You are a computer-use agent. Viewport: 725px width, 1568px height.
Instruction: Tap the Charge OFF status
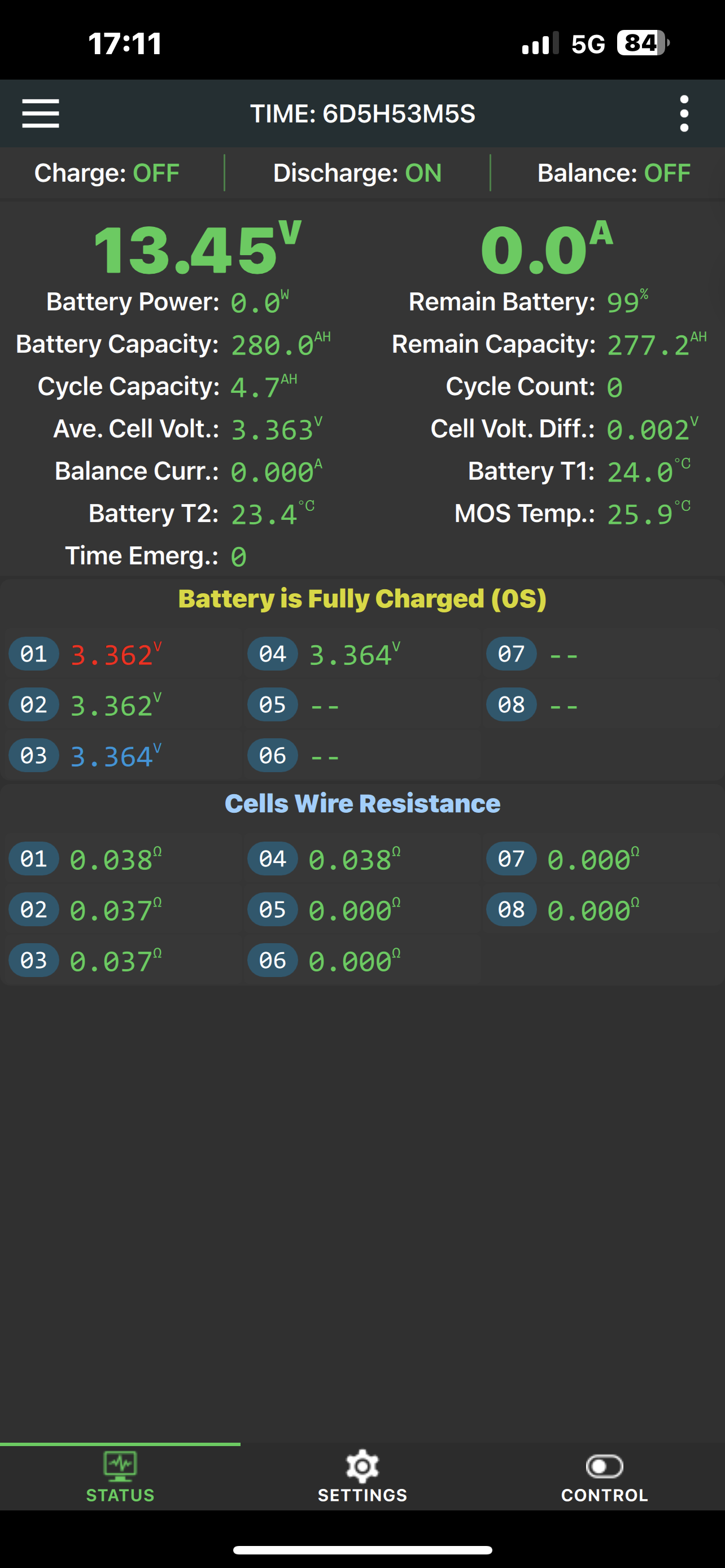(107, 173)
